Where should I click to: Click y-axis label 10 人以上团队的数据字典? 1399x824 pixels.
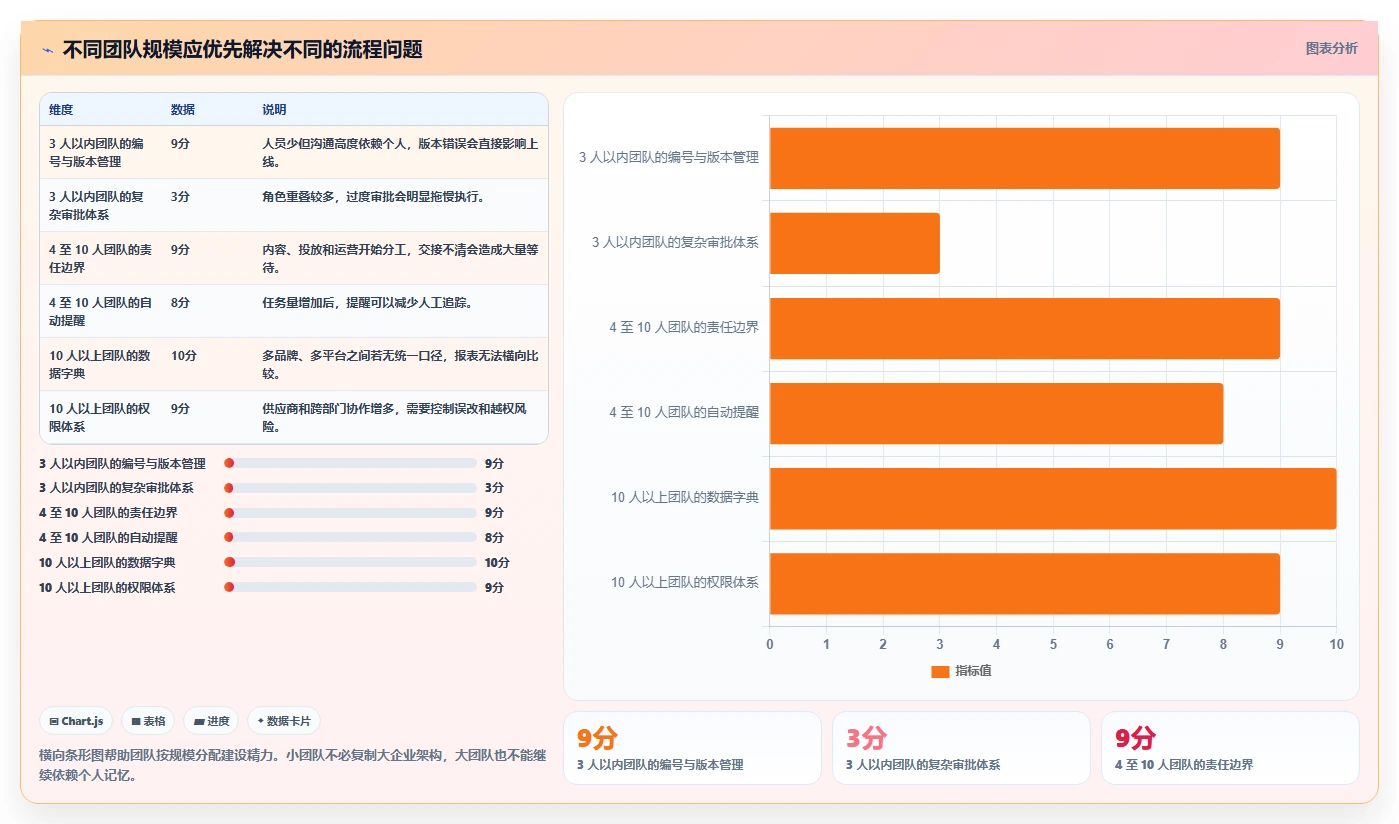coord(685,497)
